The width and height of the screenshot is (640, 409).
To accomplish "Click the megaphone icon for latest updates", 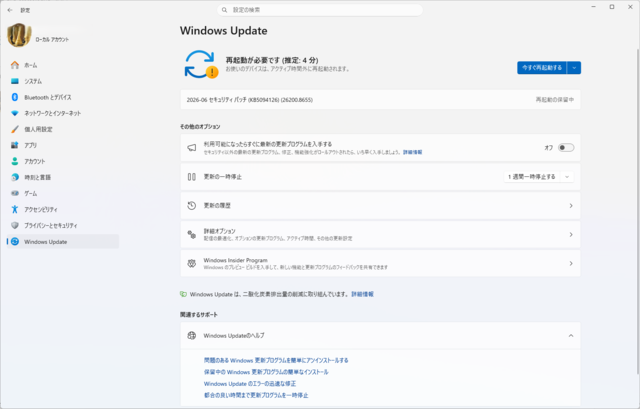I will (x=191, y=148).
